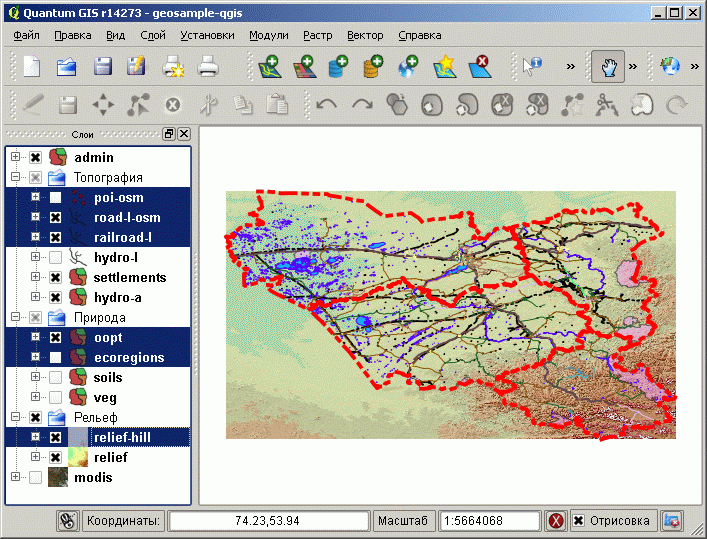
Task: Click the Identify Features tool icon
Action: tap(532, 67)
